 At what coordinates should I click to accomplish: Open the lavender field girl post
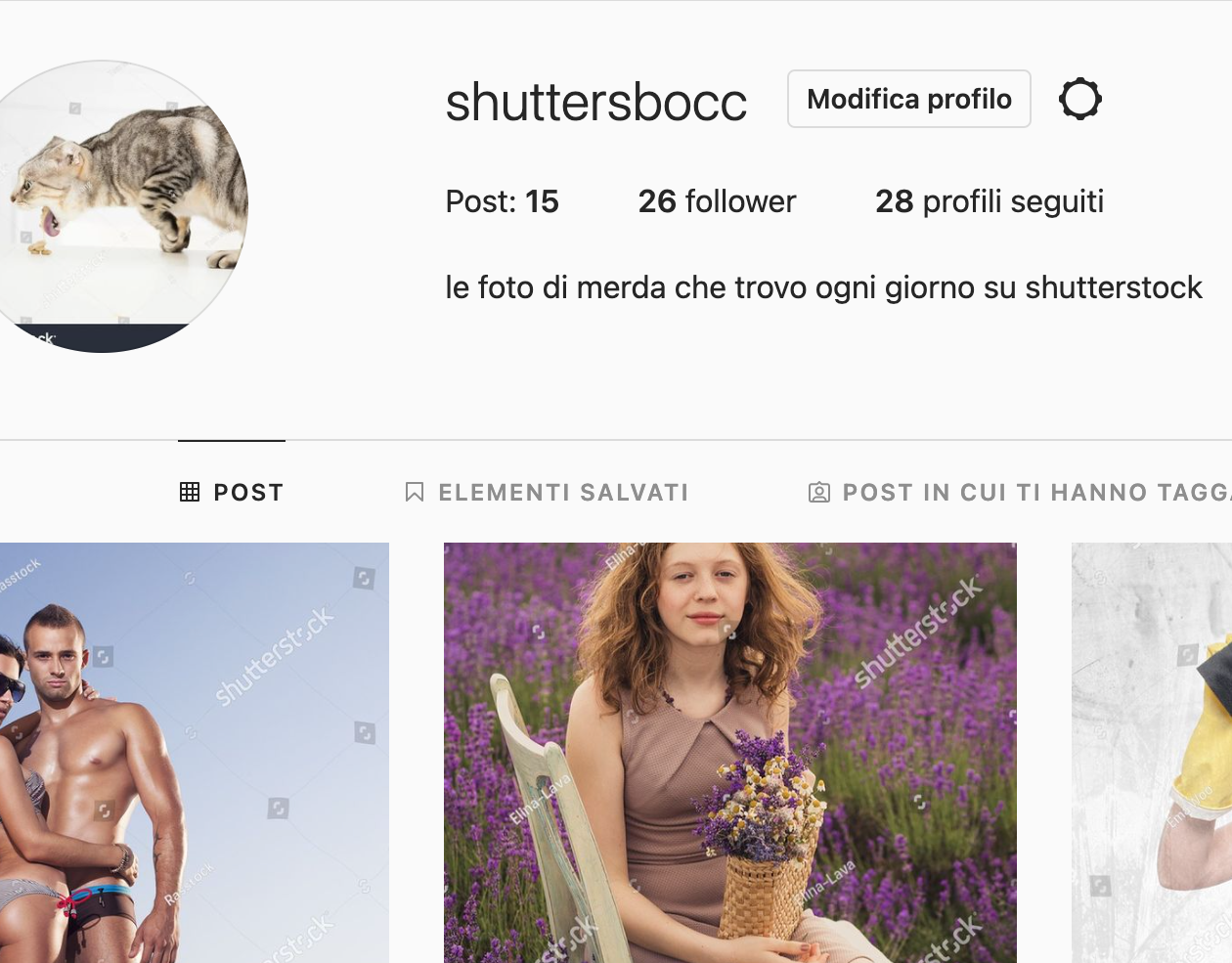[730, 753]
